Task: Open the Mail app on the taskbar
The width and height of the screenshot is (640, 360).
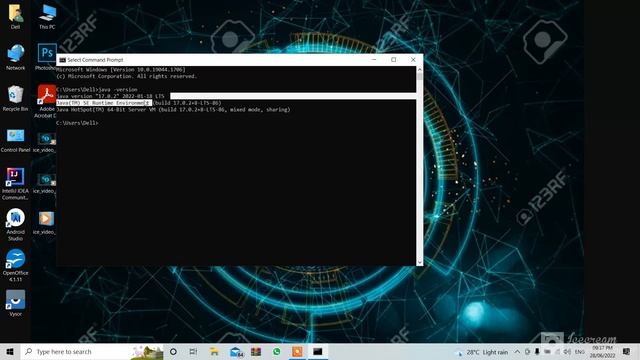Action: click(236, 351)
